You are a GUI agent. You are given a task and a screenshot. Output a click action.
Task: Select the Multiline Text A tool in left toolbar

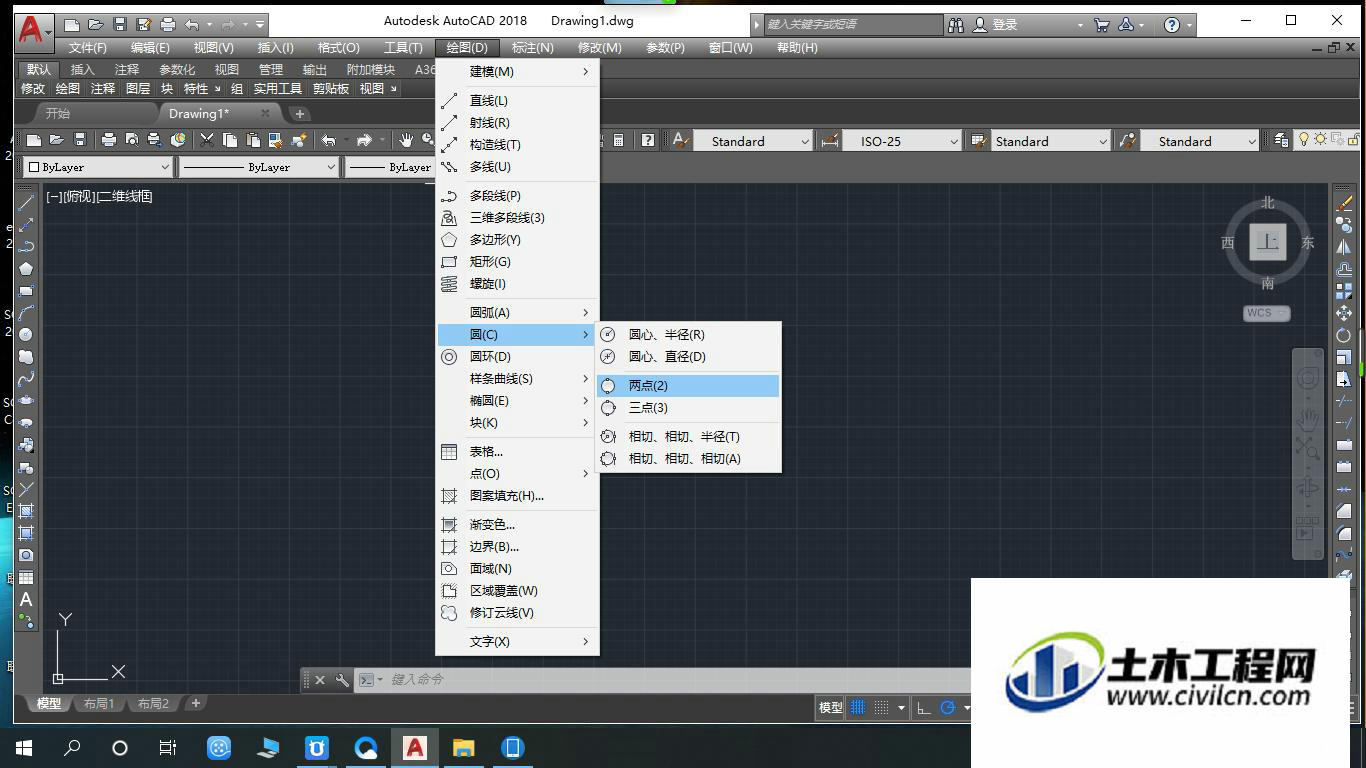tap(26, 599)
